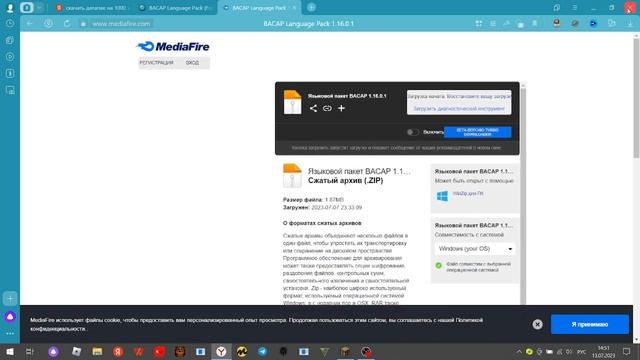
Task: Click the РУС language indicator in tray
Action: 582,352
